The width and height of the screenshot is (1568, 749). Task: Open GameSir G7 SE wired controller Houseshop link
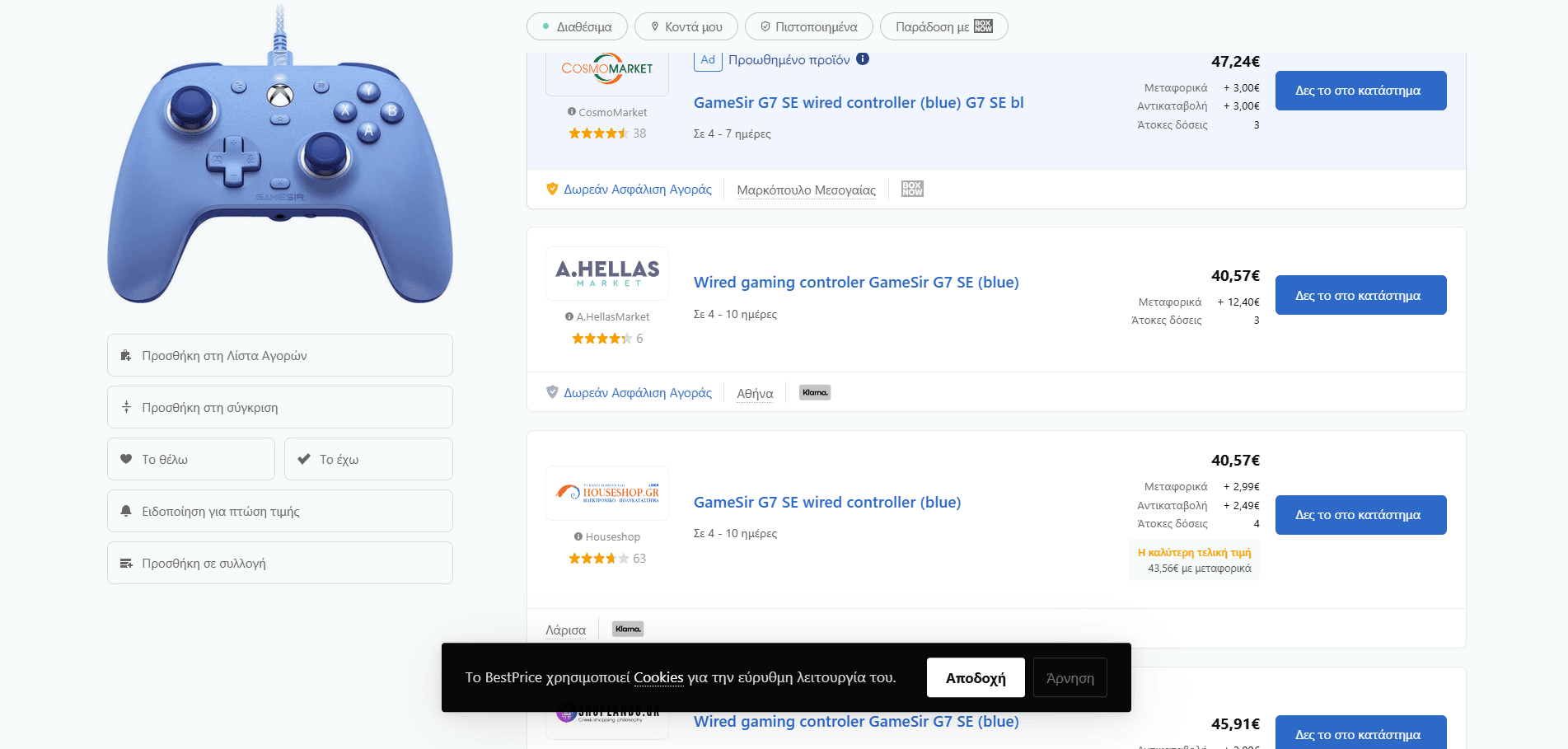point(827,502)
